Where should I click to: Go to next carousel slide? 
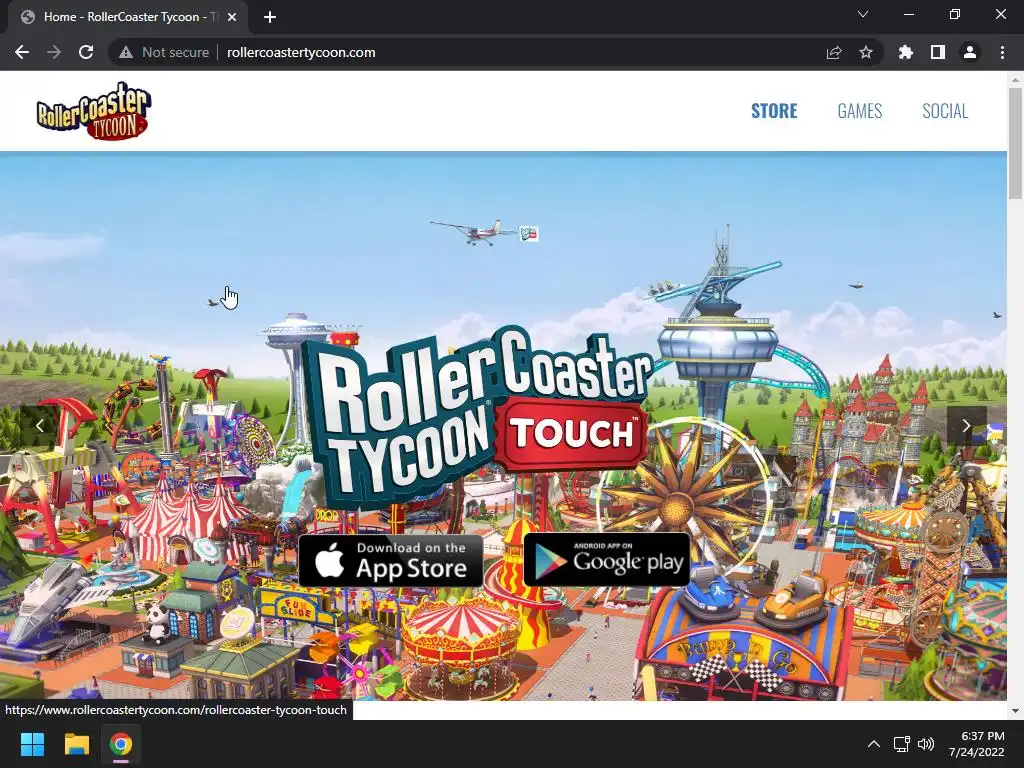967,426
